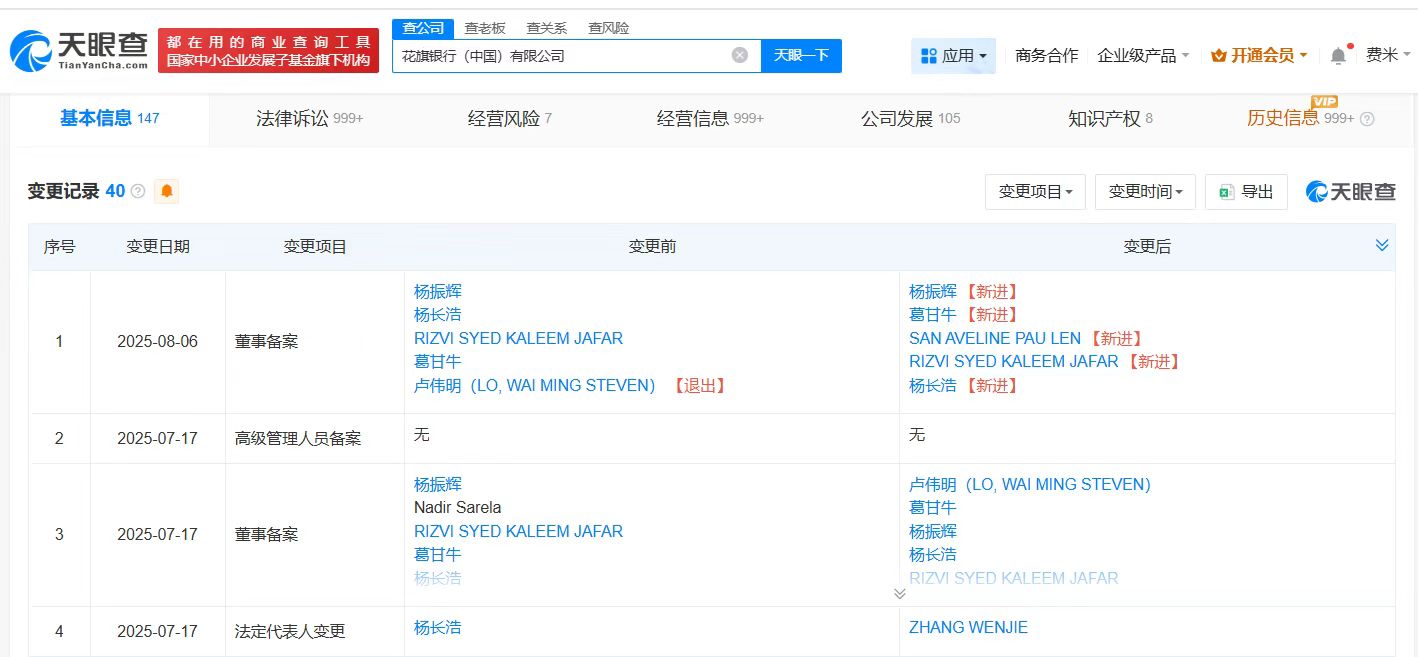Switch to 基本信息 tab
Image resolution: width=1418 pixels, height=657 pixels.
click(x=109, y=118)
